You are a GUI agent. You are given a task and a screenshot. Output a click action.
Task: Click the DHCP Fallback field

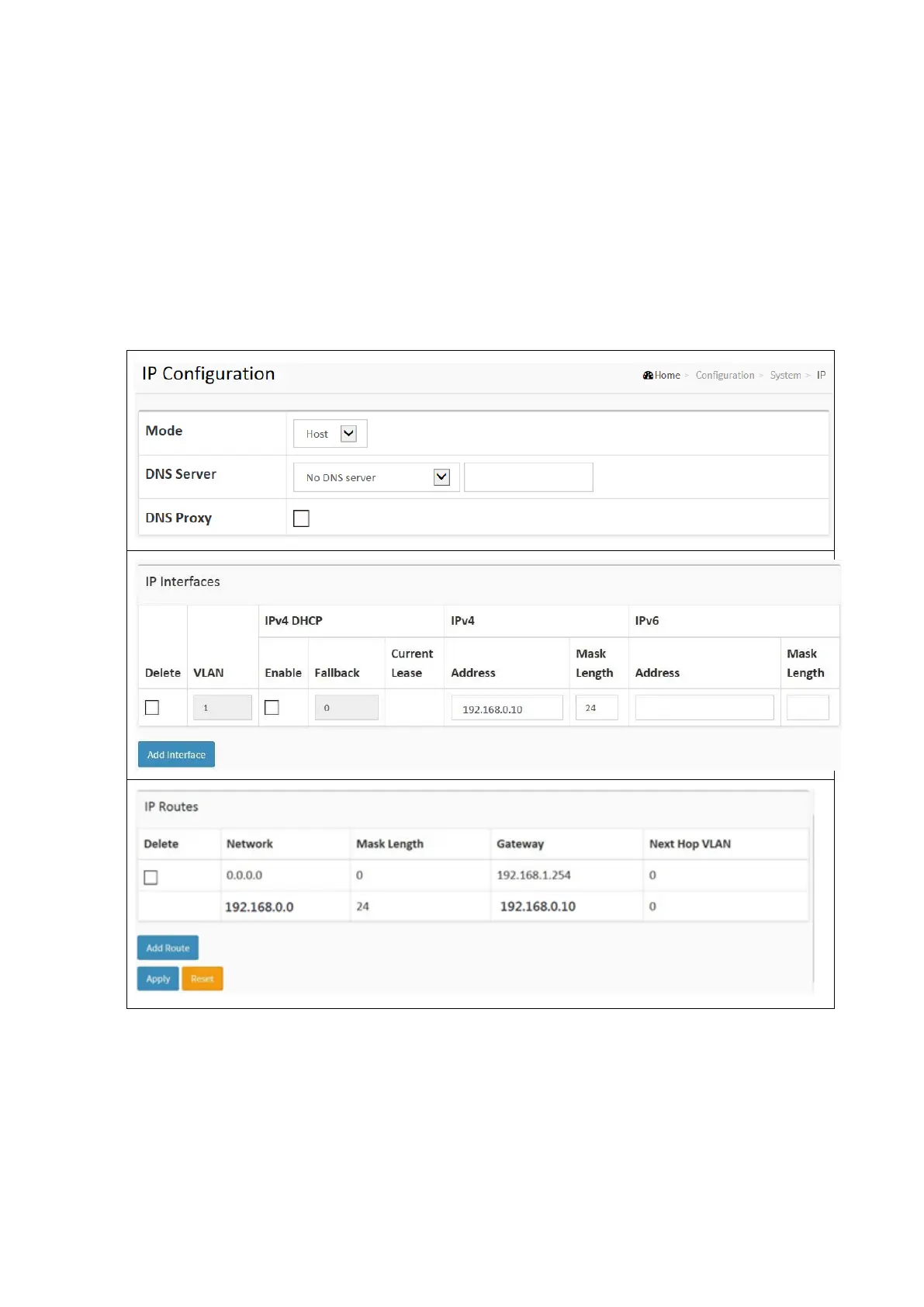(347, 708)
